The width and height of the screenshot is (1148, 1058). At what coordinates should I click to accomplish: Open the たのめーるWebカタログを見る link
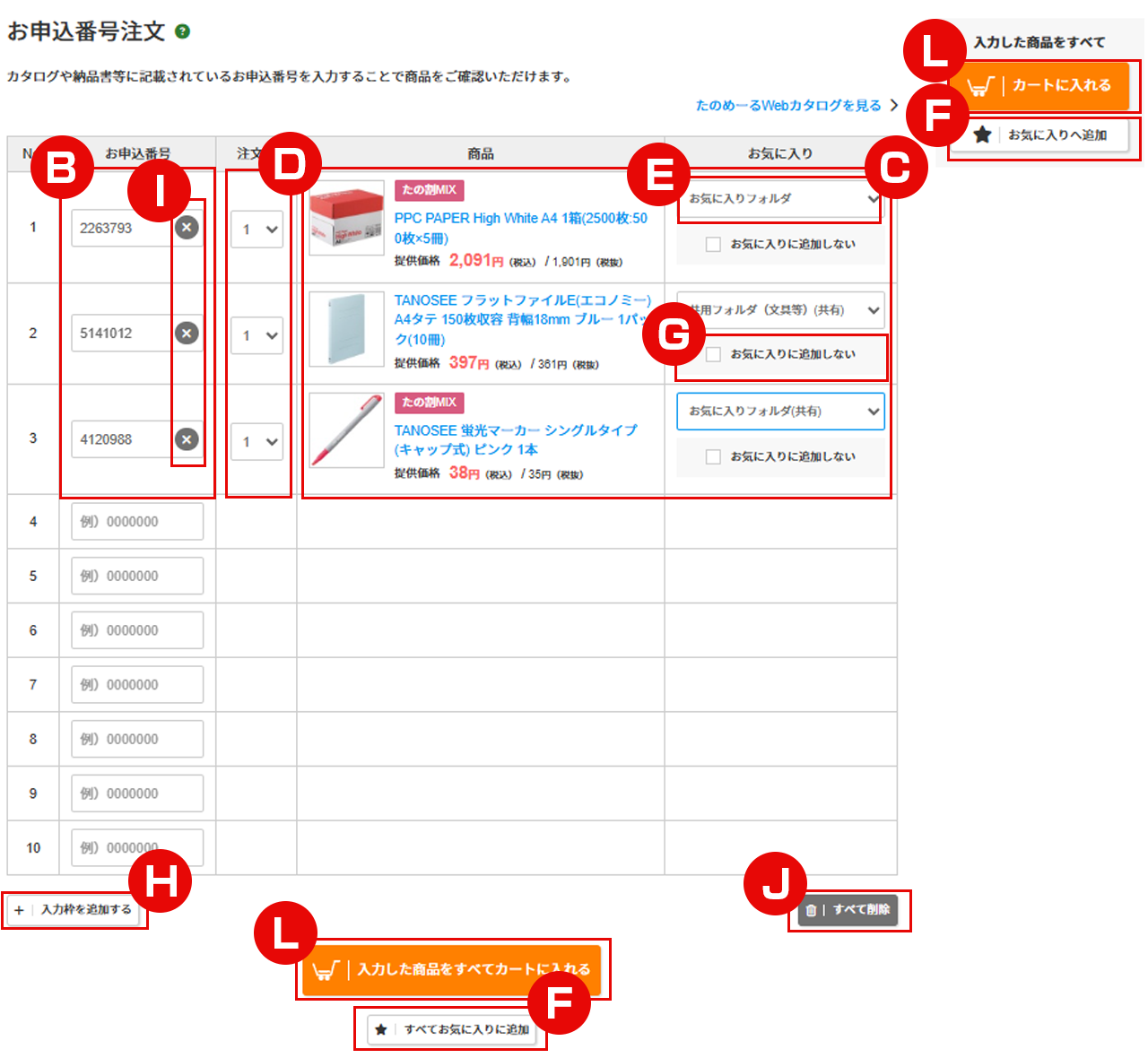(x=789, y=106)
